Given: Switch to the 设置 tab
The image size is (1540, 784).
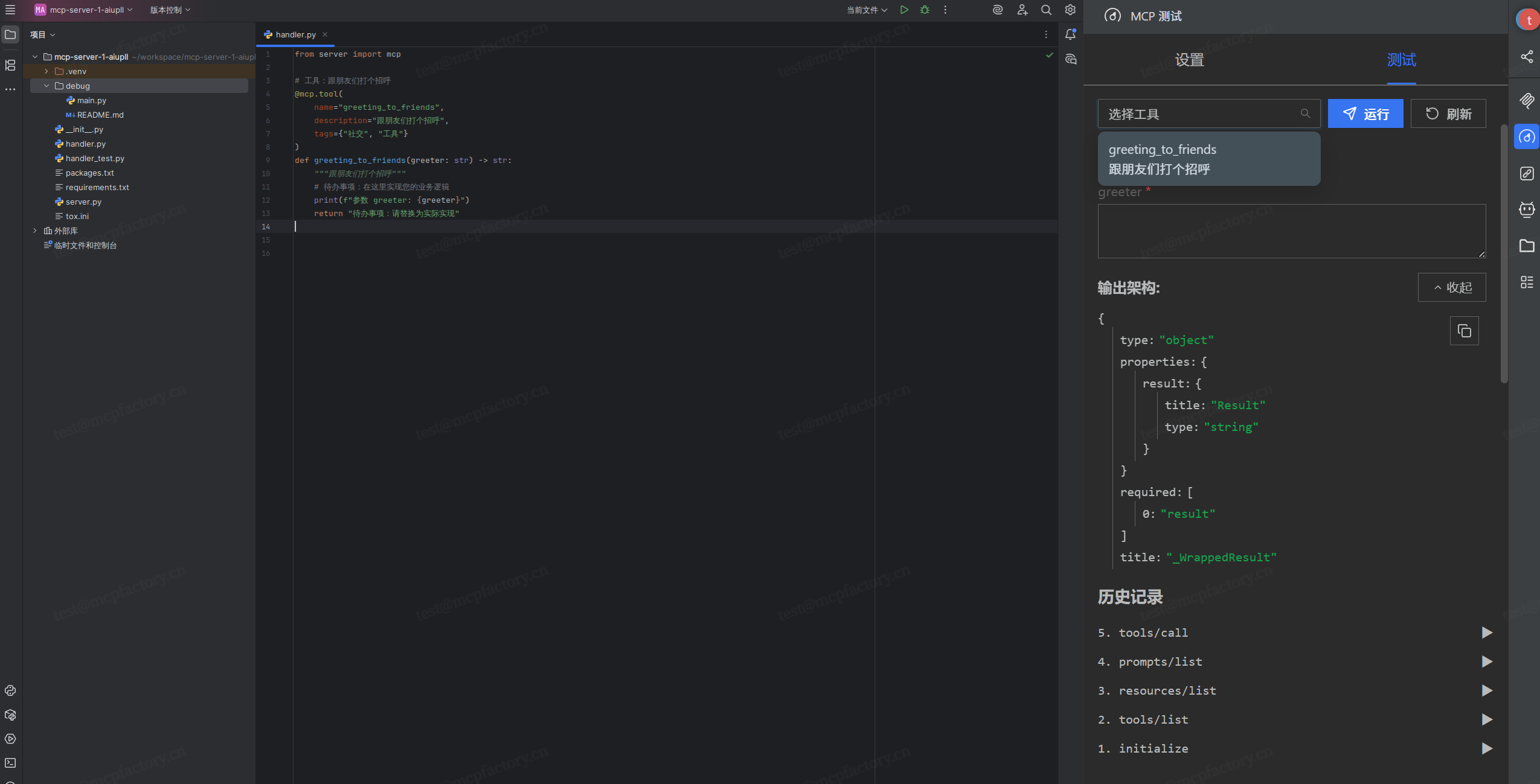Looking at the screenshot, I should [x=1189, y=60].
